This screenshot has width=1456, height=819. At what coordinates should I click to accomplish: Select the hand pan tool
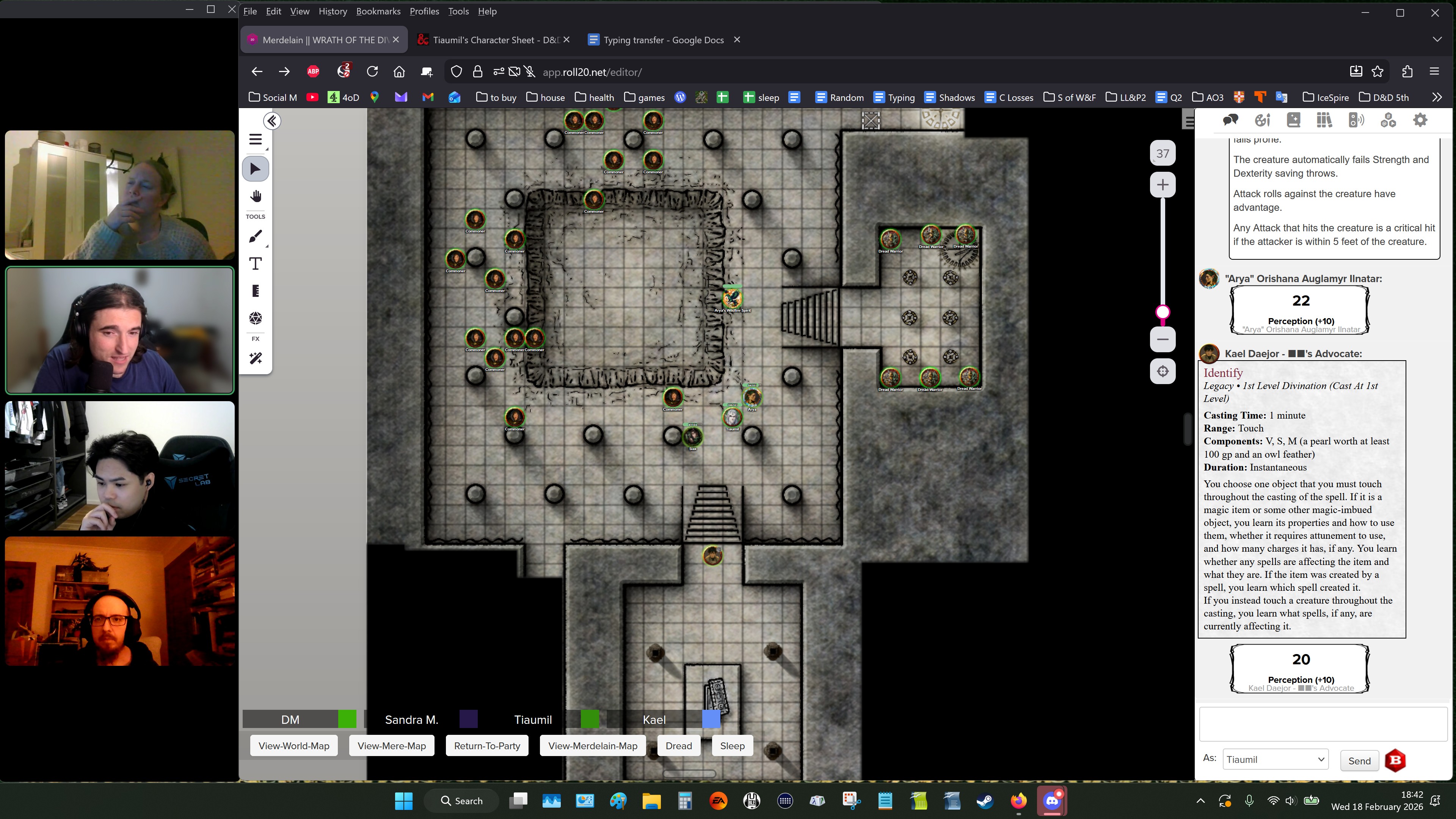256,196
